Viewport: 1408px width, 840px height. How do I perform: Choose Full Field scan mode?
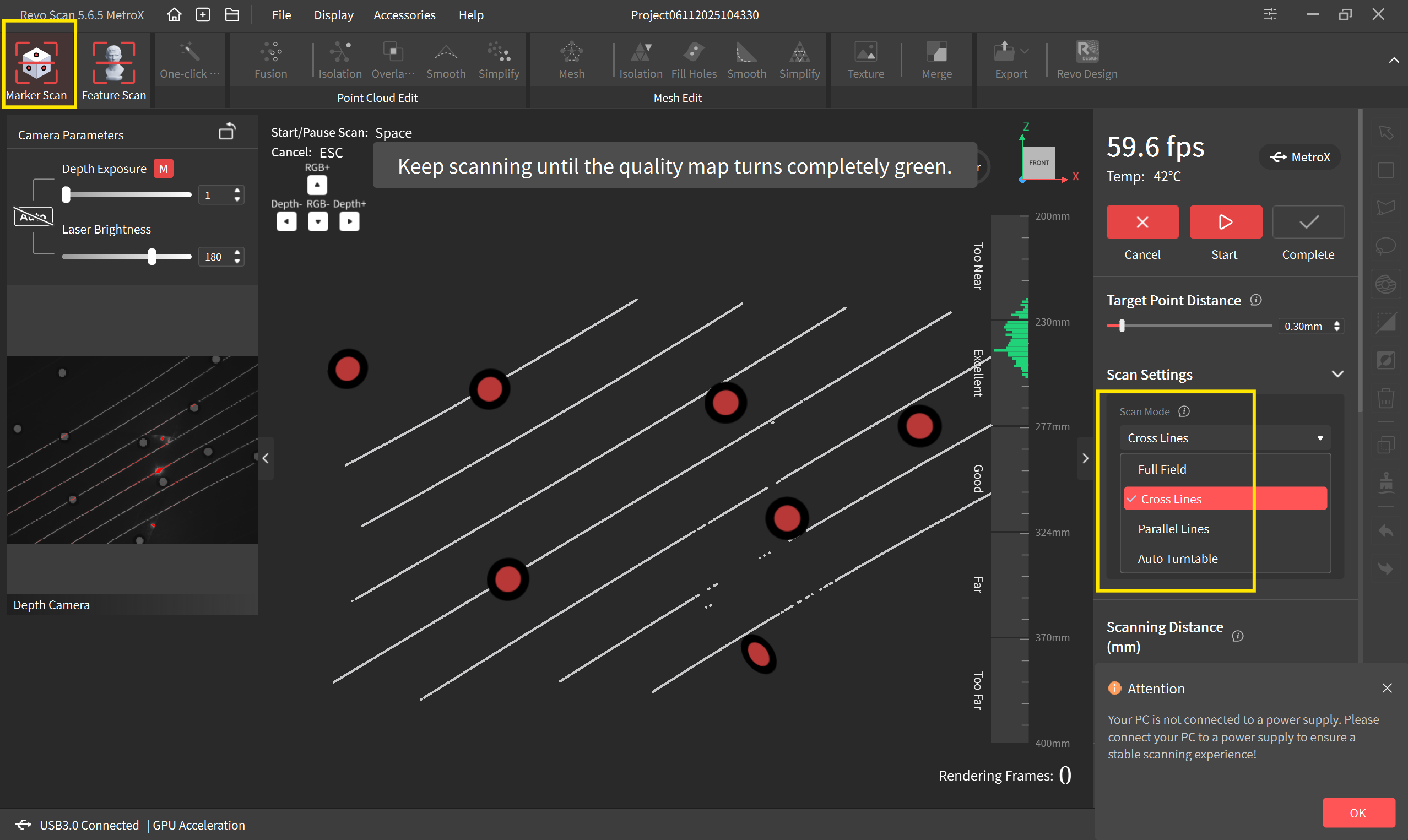click(1225, 469)
